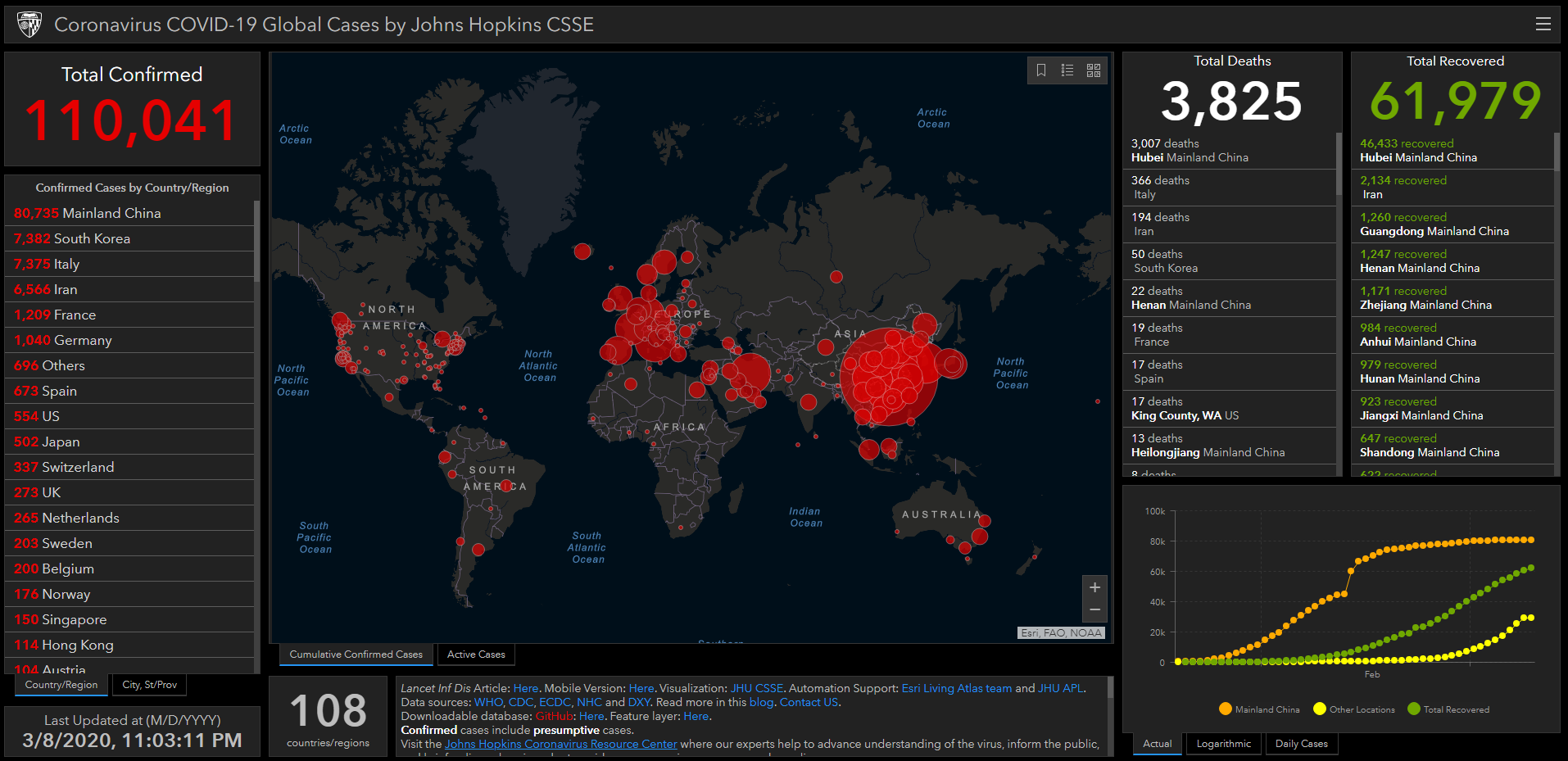
Task: Toggle Other Locations legend marker in chart
Action: click(1320, 709)
